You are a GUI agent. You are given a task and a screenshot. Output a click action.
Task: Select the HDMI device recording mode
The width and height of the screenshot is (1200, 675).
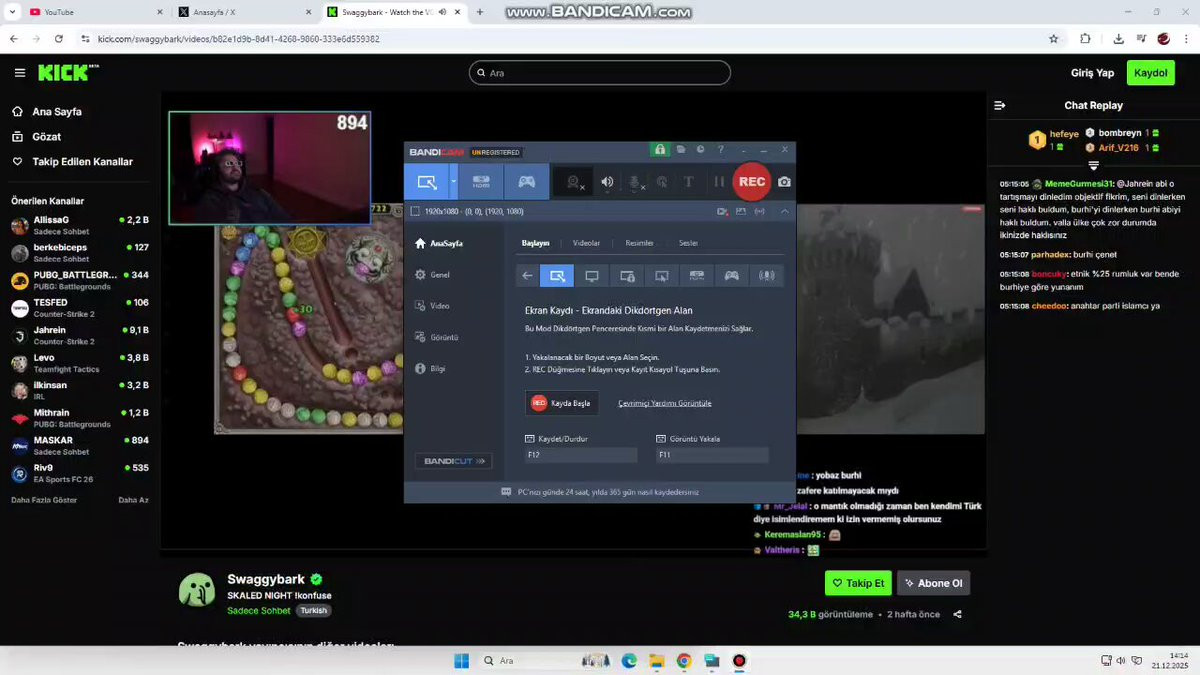point(481,182)
